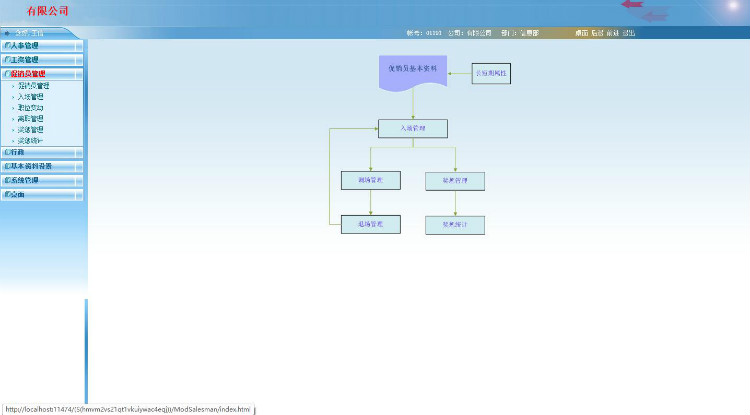Screen dimensions: 750x415
Task: Expand the 系统管理 menu section
Action: pos(42,180)
